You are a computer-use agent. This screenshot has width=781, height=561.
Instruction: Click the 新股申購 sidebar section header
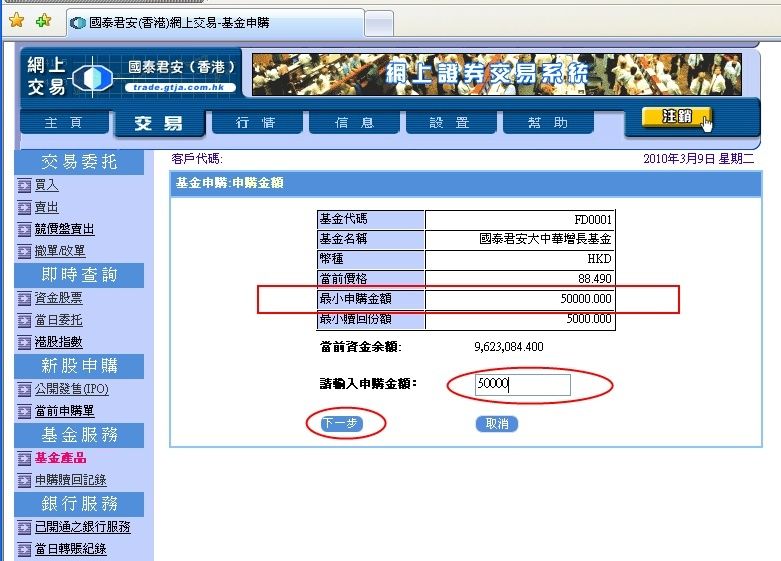coord(79,366)
